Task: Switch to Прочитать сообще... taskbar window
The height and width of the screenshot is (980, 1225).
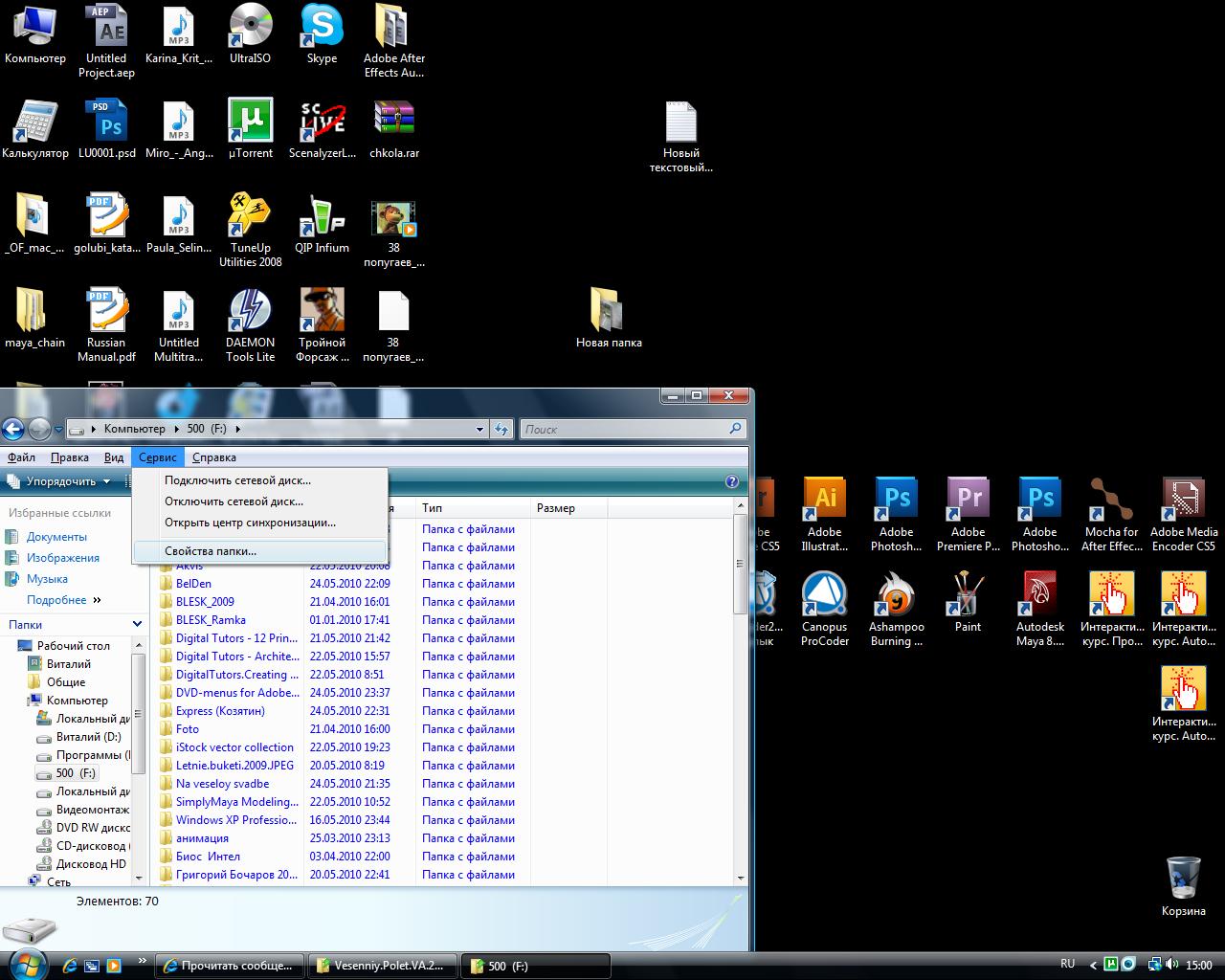Action: pos(230,966)
